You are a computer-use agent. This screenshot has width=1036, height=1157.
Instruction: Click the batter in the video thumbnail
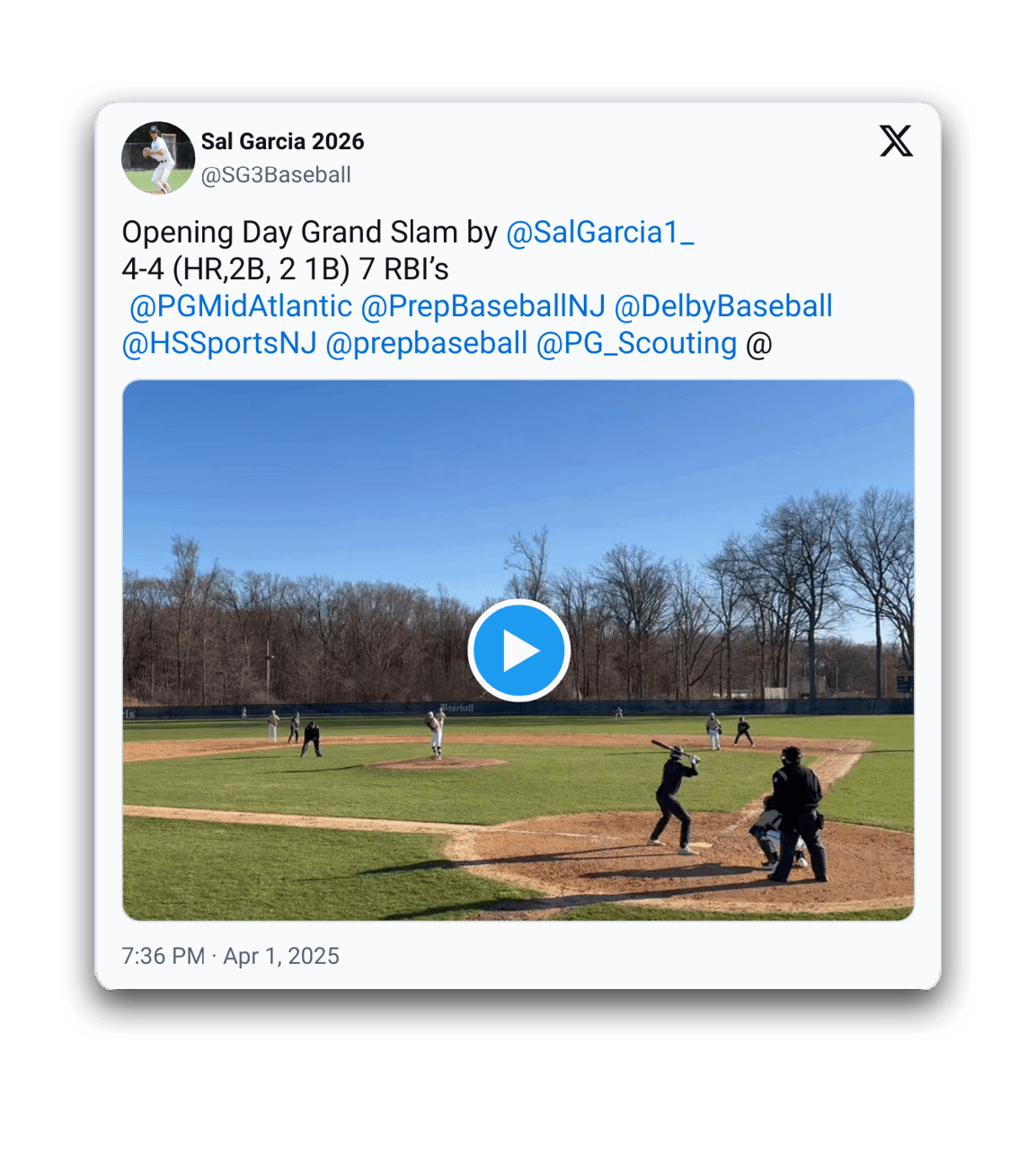(675, 798)
